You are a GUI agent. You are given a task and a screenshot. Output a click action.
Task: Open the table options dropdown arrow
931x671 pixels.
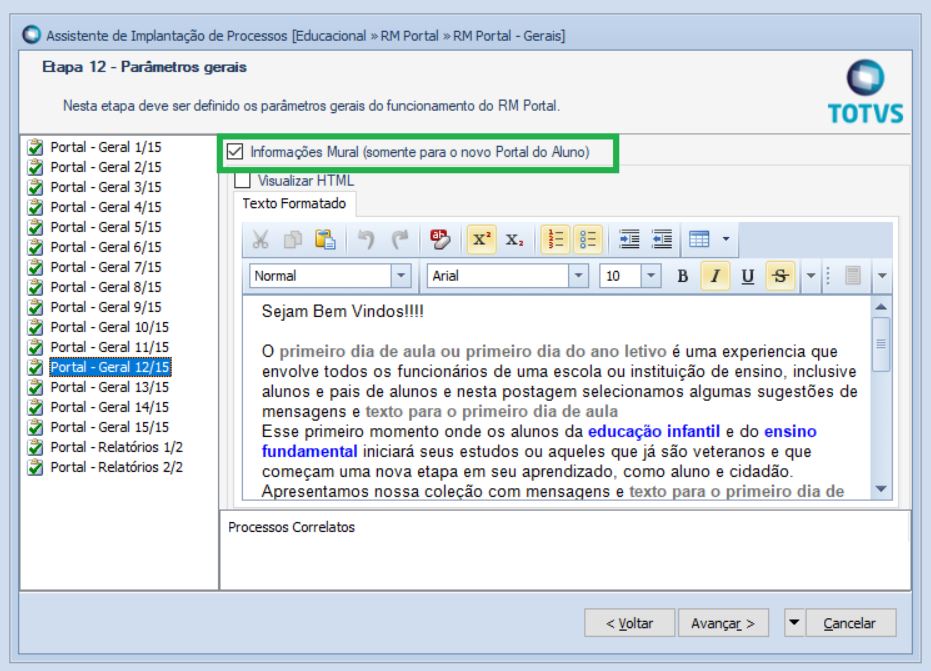click(x=726, y=239)
